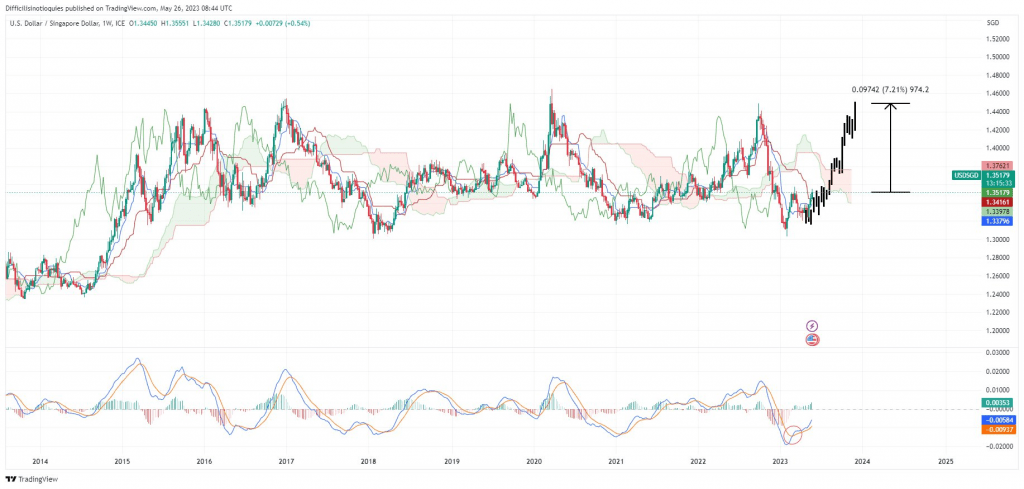
Task: Click the 2023 label on time axis
Action: tap(781, 462)
